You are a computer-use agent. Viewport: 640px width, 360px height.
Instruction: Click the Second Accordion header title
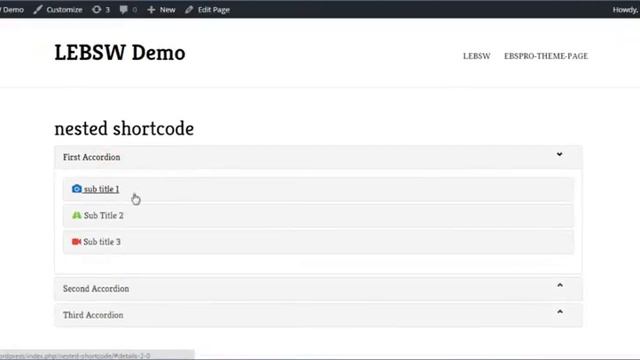96,289
